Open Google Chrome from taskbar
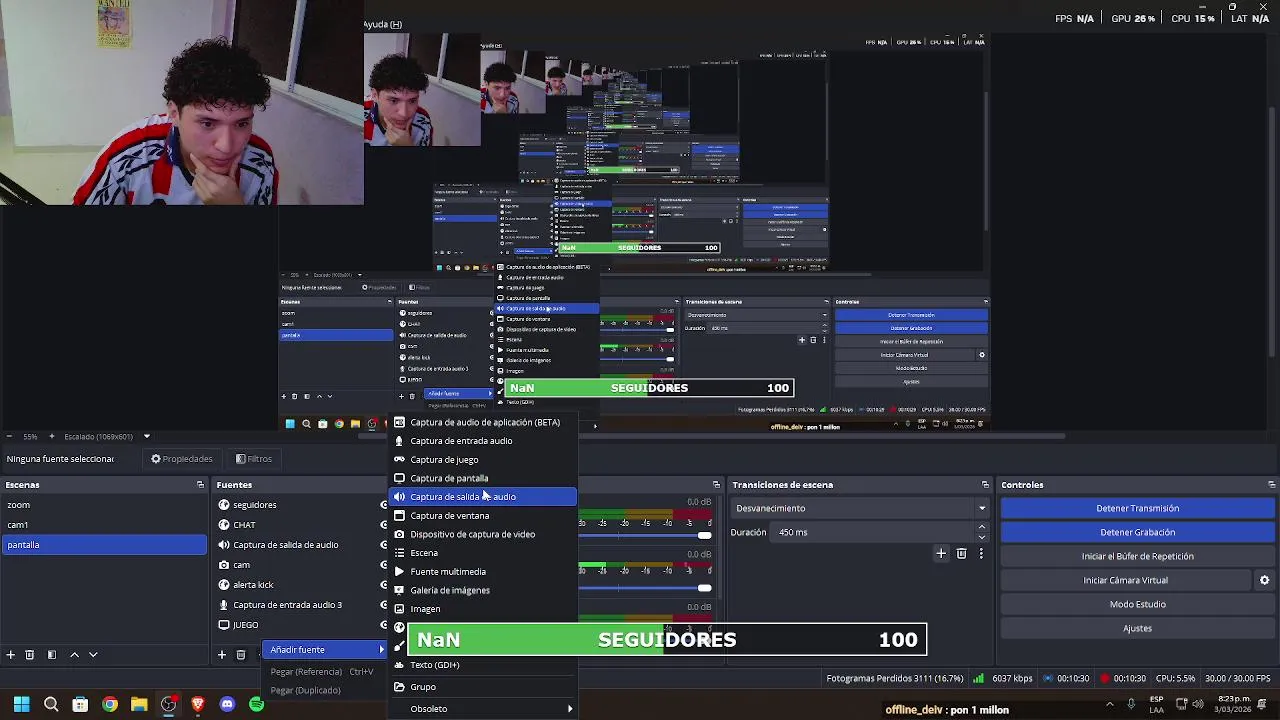This screenshot has width=1280, height=720. (110, 704)
